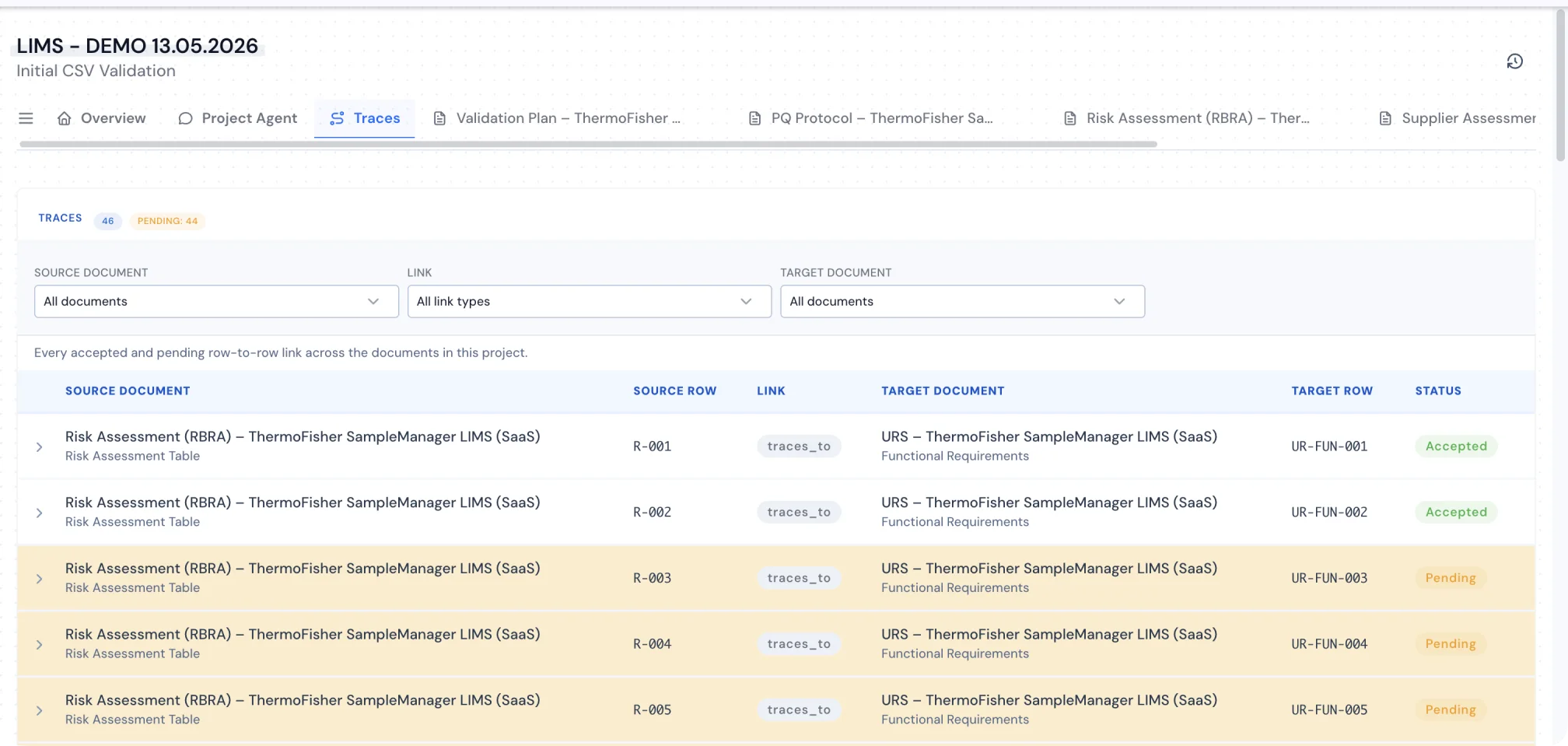
Task: Click the Accepted status for R-002
Action: click(1456, 512)
